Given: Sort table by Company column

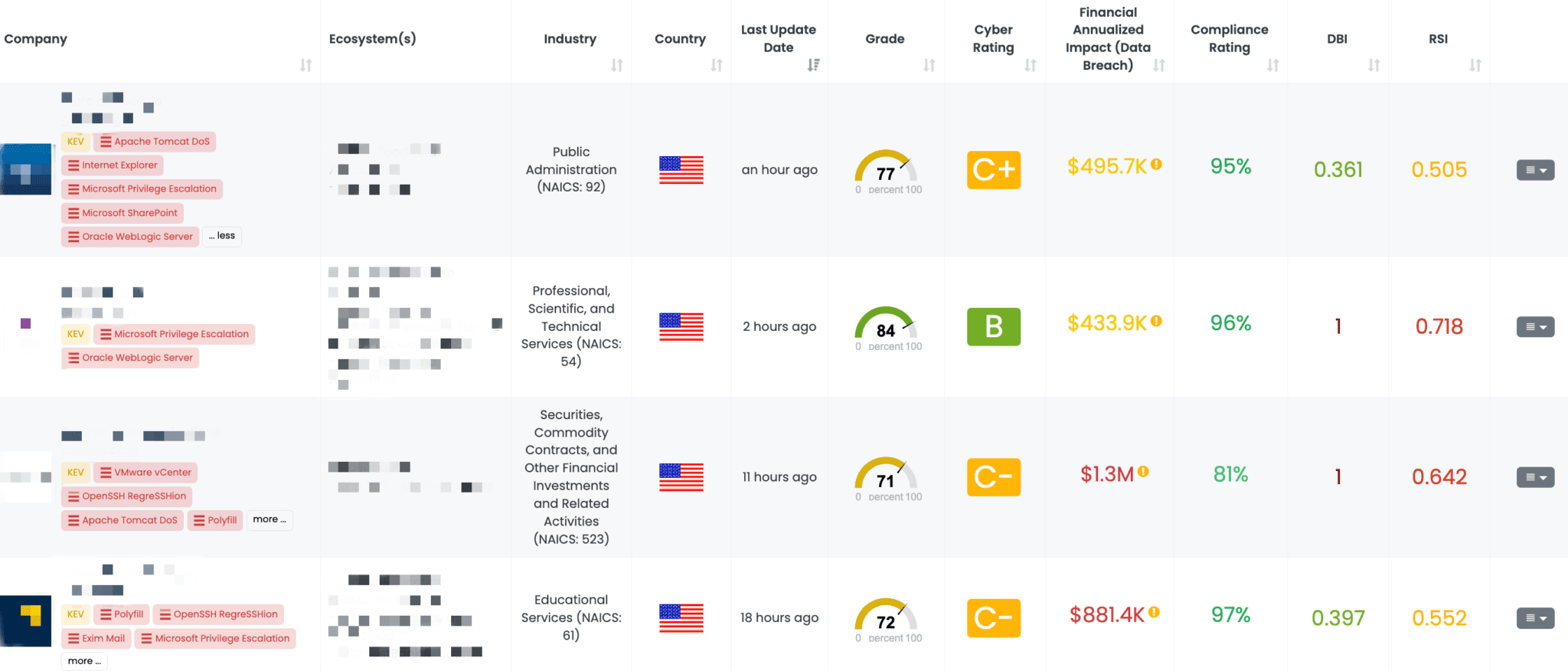Looking at the screenshot, I should (x=305, y=65).
